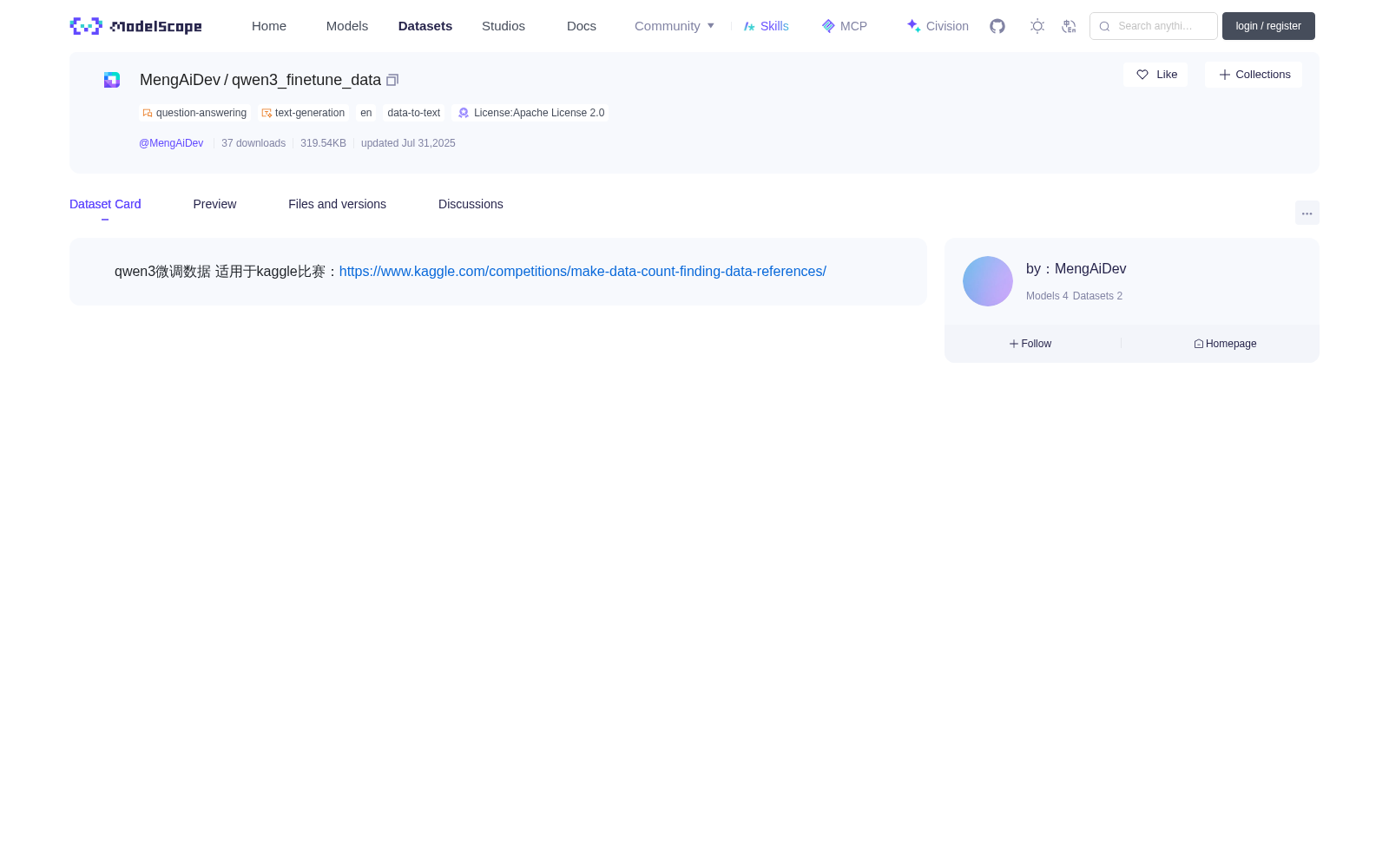
Task: Switch to Files and versions tab
Action: [x=337, y=204]
